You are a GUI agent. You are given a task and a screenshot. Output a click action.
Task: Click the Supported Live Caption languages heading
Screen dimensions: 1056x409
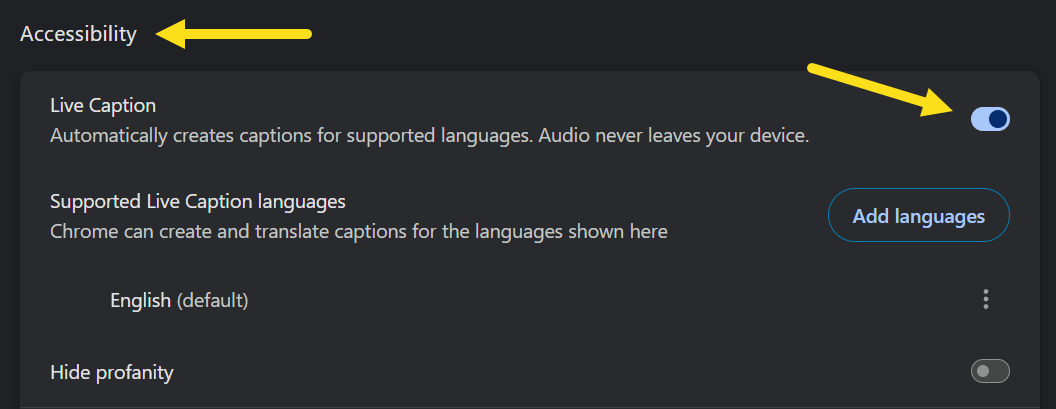pyautogui.click(x=198, y=201)
